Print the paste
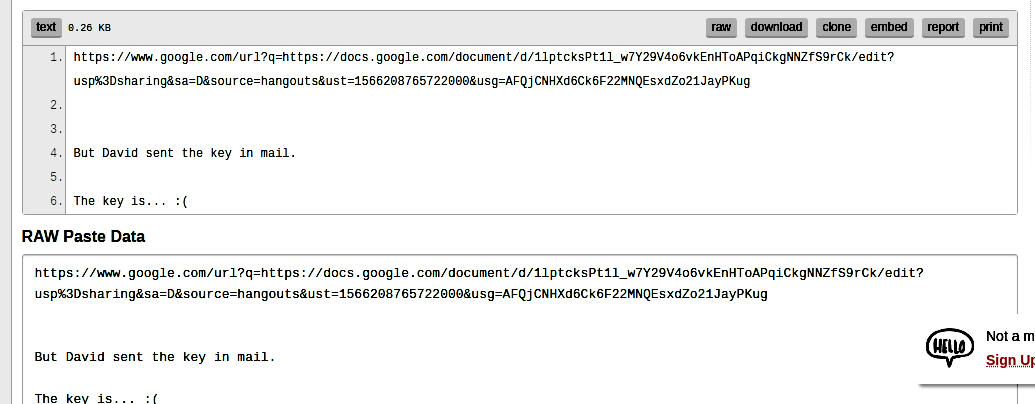Viewport: 1035px width, 404px height. pos(990,27)
